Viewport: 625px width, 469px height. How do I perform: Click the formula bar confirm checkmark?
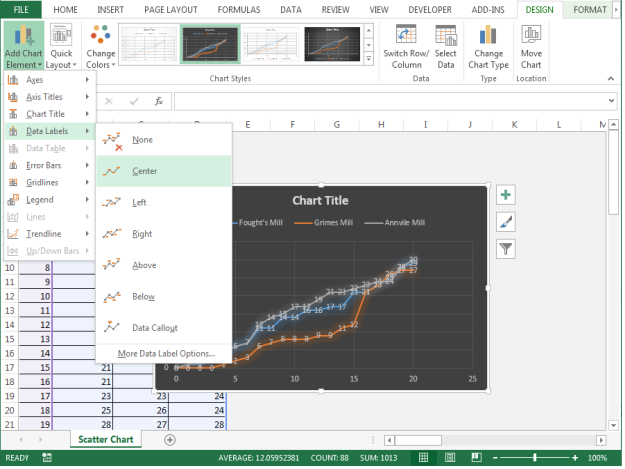point(134,102)
